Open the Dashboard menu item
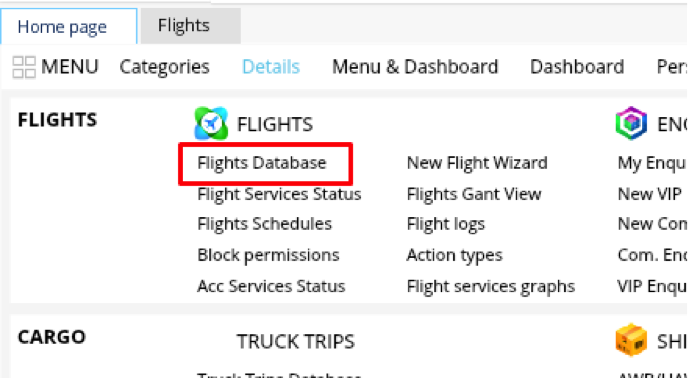688x379 pixels. 577,67
